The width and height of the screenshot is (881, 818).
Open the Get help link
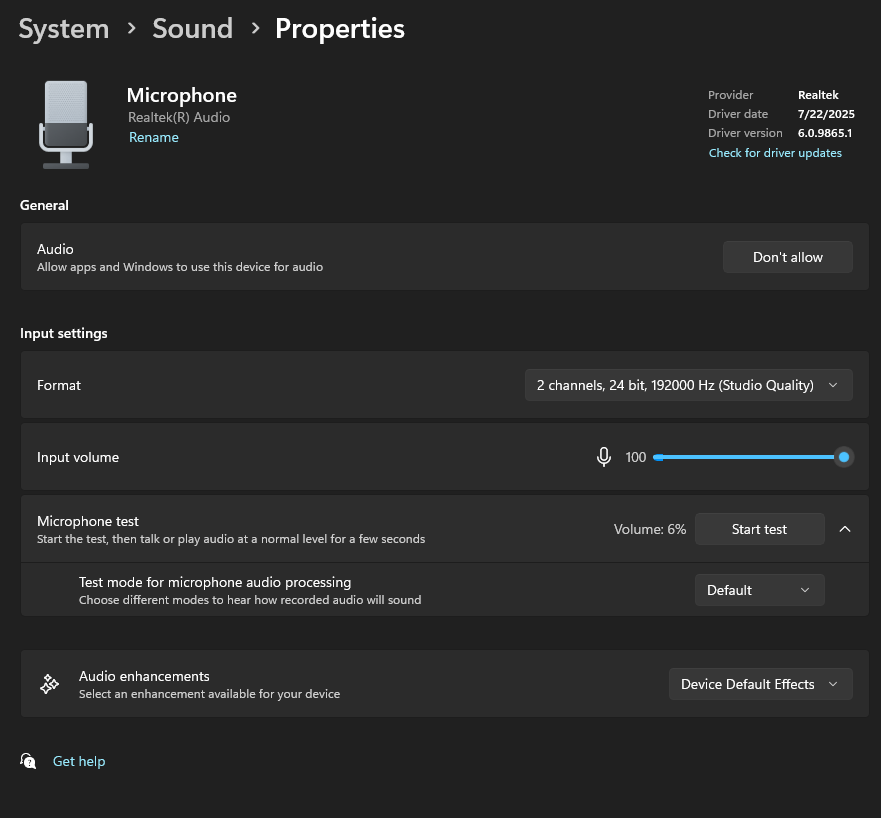click(x=79, y=761)
